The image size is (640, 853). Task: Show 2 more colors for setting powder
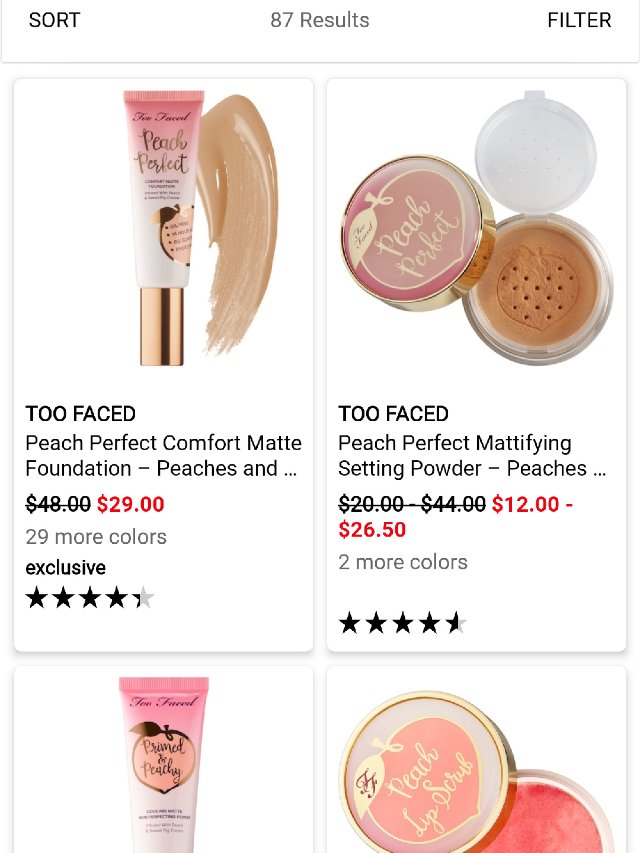(403, 562)
